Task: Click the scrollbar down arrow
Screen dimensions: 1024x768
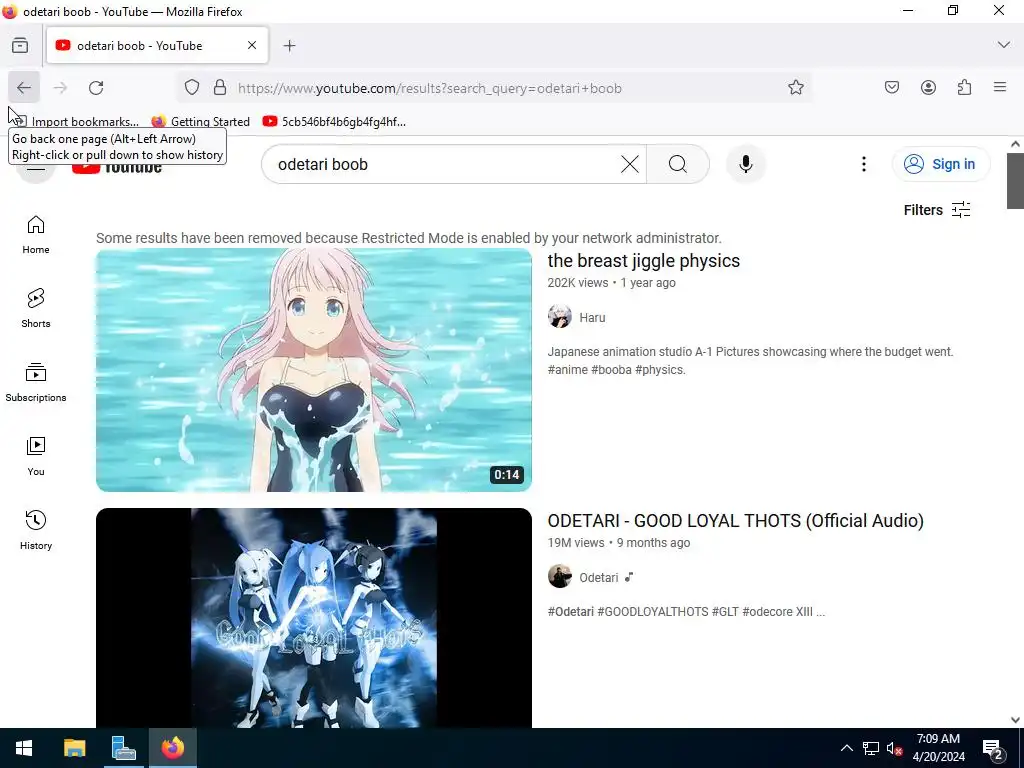Action: (x=1015, y=720)
